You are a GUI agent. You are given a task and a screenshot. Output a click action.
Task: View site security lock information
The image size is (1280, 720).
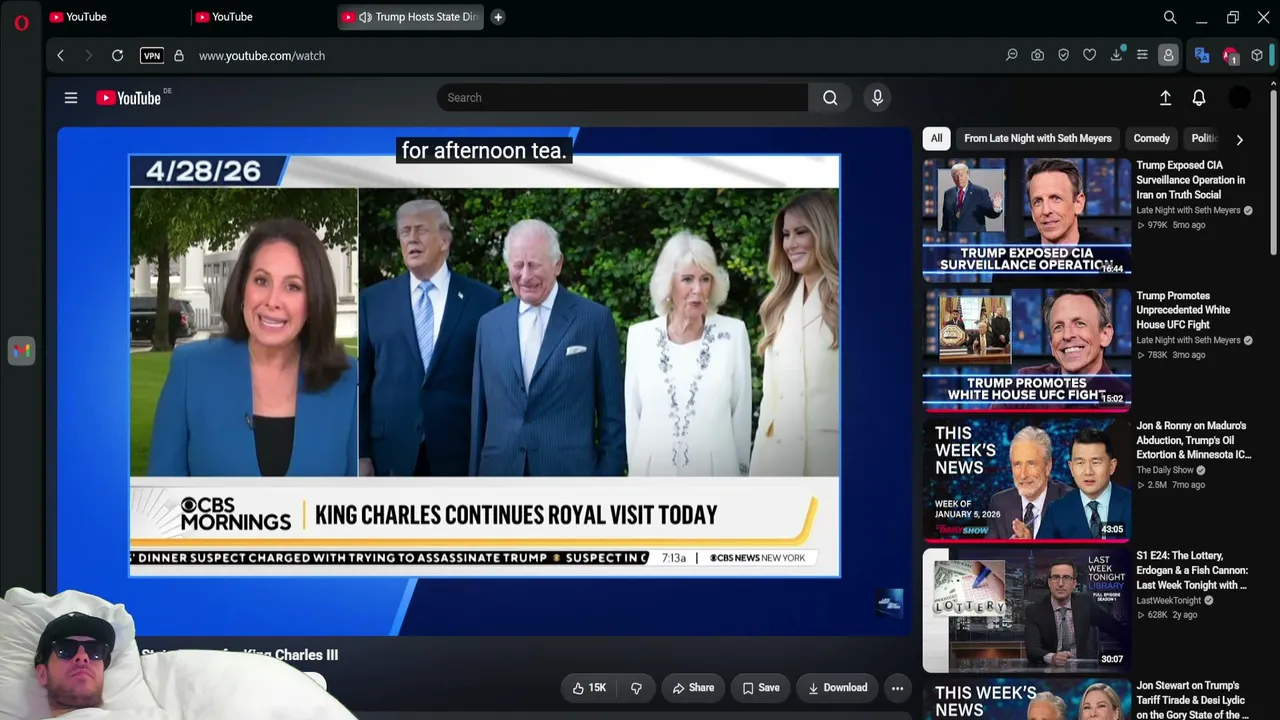(179, 56)
